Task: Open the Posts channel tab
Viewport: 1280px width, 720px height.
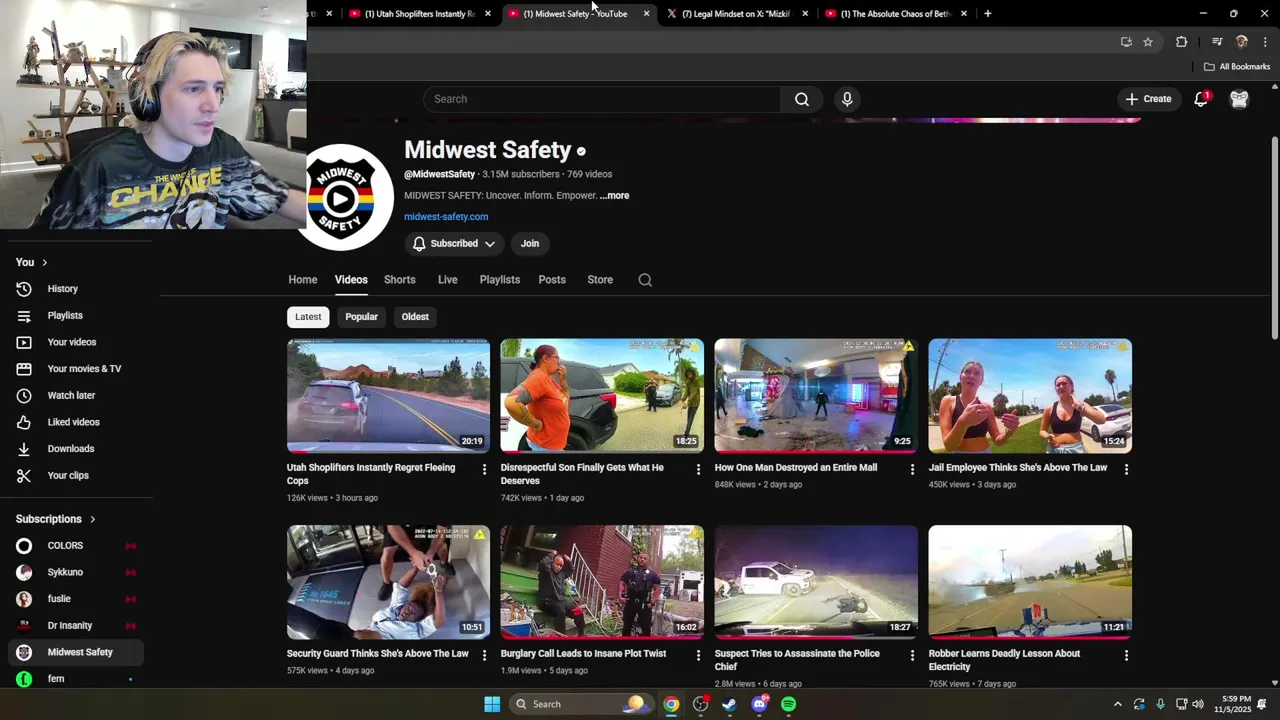Action: pyautogui.click(x=552, y=280)
